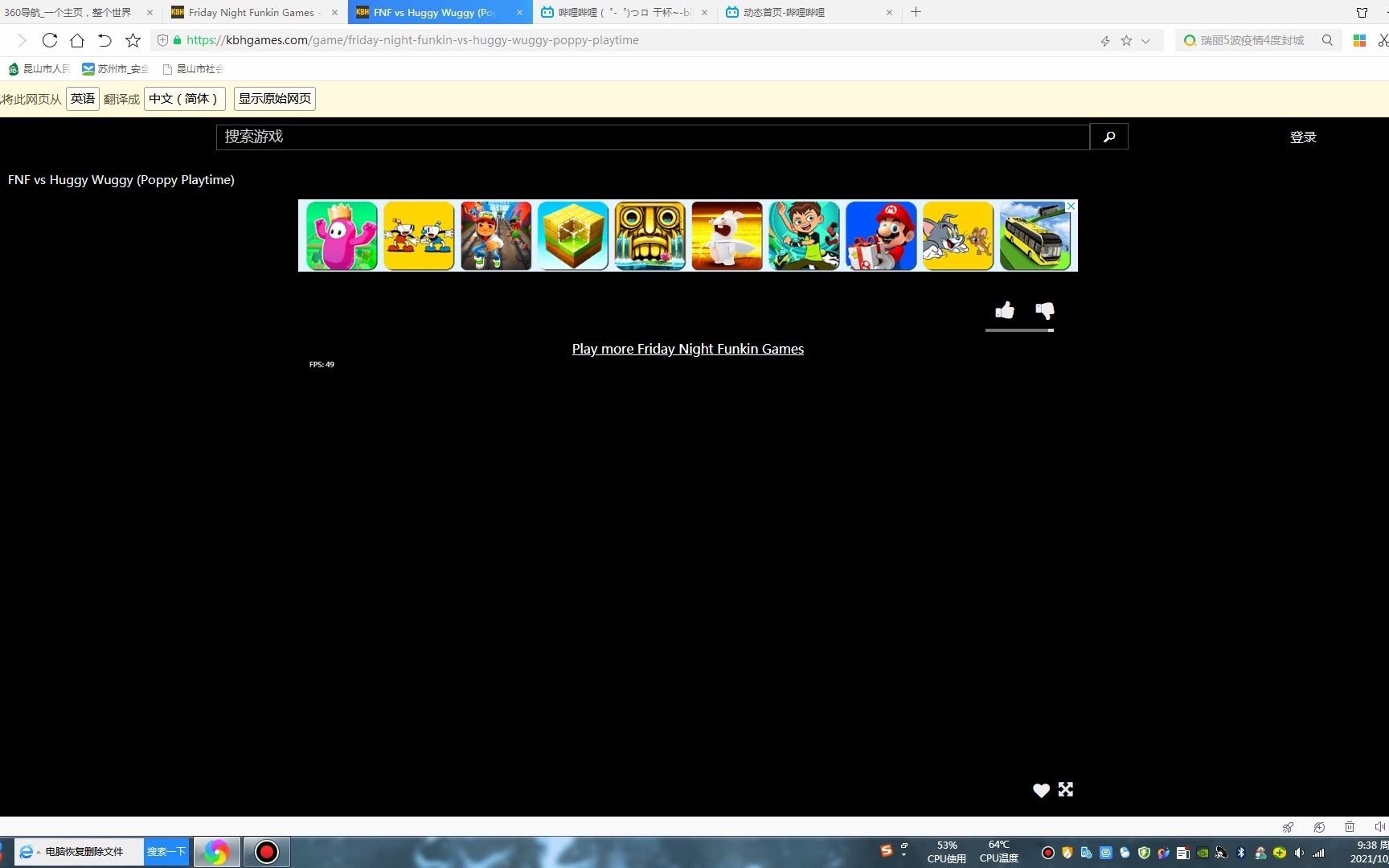Viewport: 1389px width, 868px height.
Task: Open the source language 英语 dropdown
Action: pos(83,99)
